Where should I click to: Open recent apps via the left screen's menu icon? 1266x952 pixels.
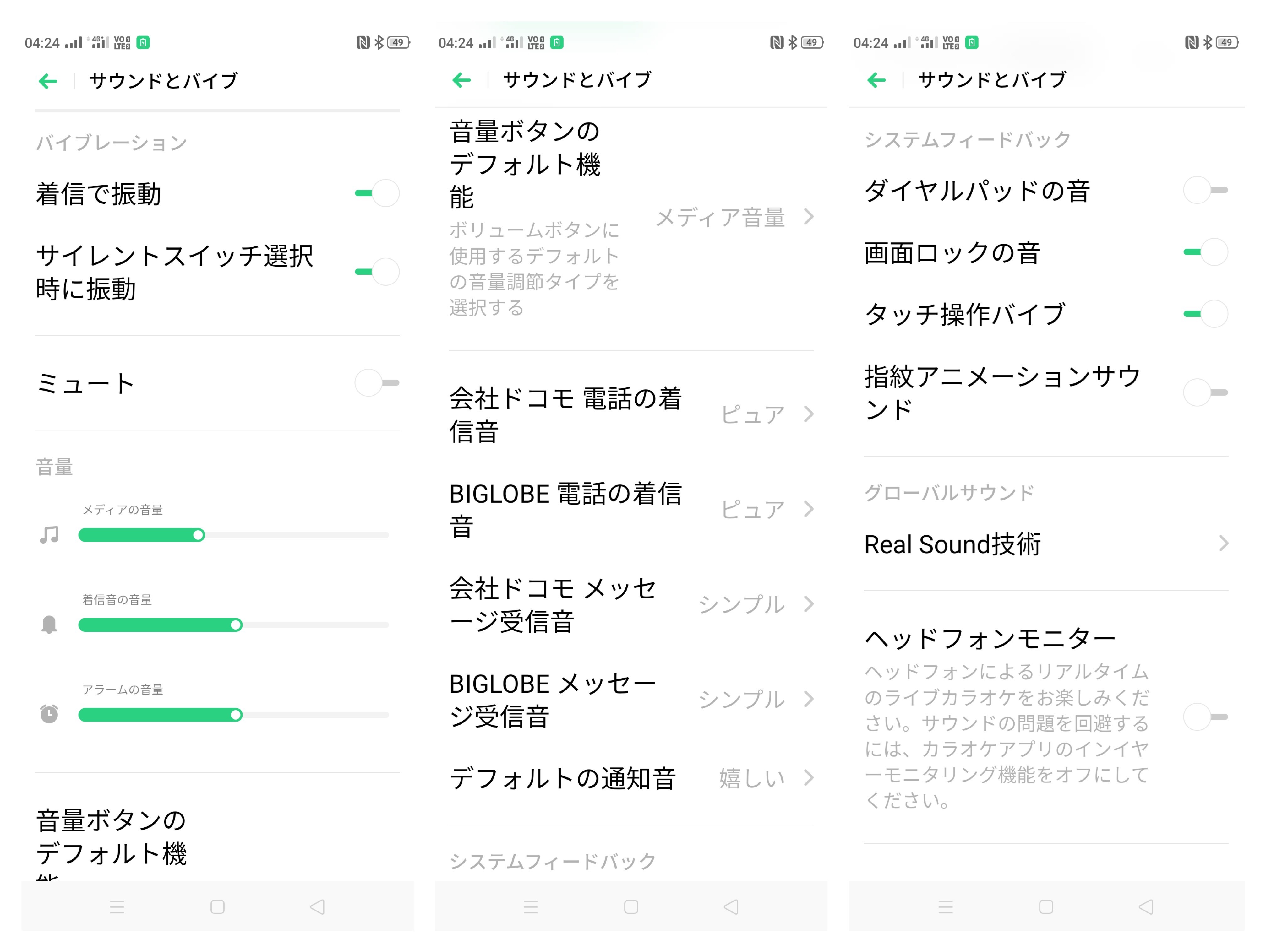tap(117, 907)
